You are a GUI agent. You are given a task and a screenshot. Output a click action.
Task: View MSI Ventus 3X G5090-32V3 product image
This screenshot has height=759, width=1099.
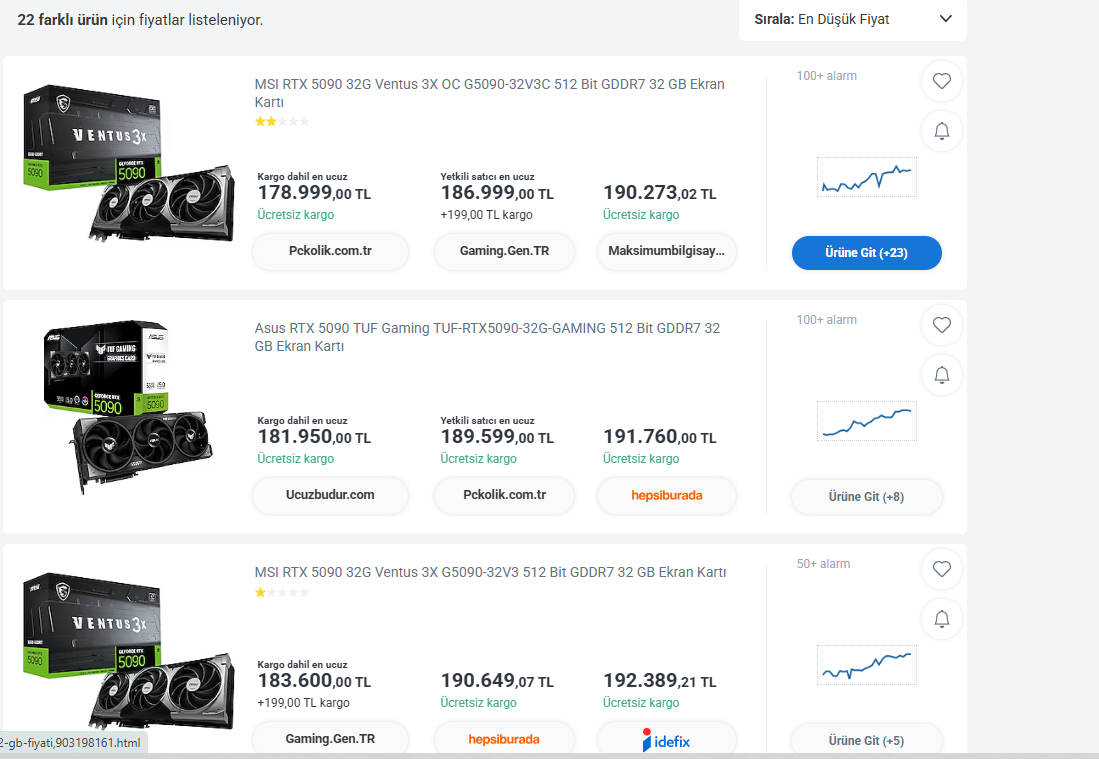pyautogui.click(x=128, y=651)
